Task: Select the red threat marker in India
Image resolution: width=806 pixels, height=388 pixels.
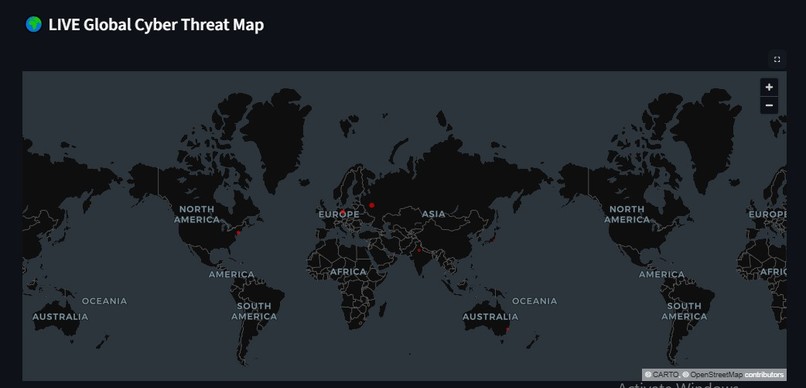Action: point(419,250)
